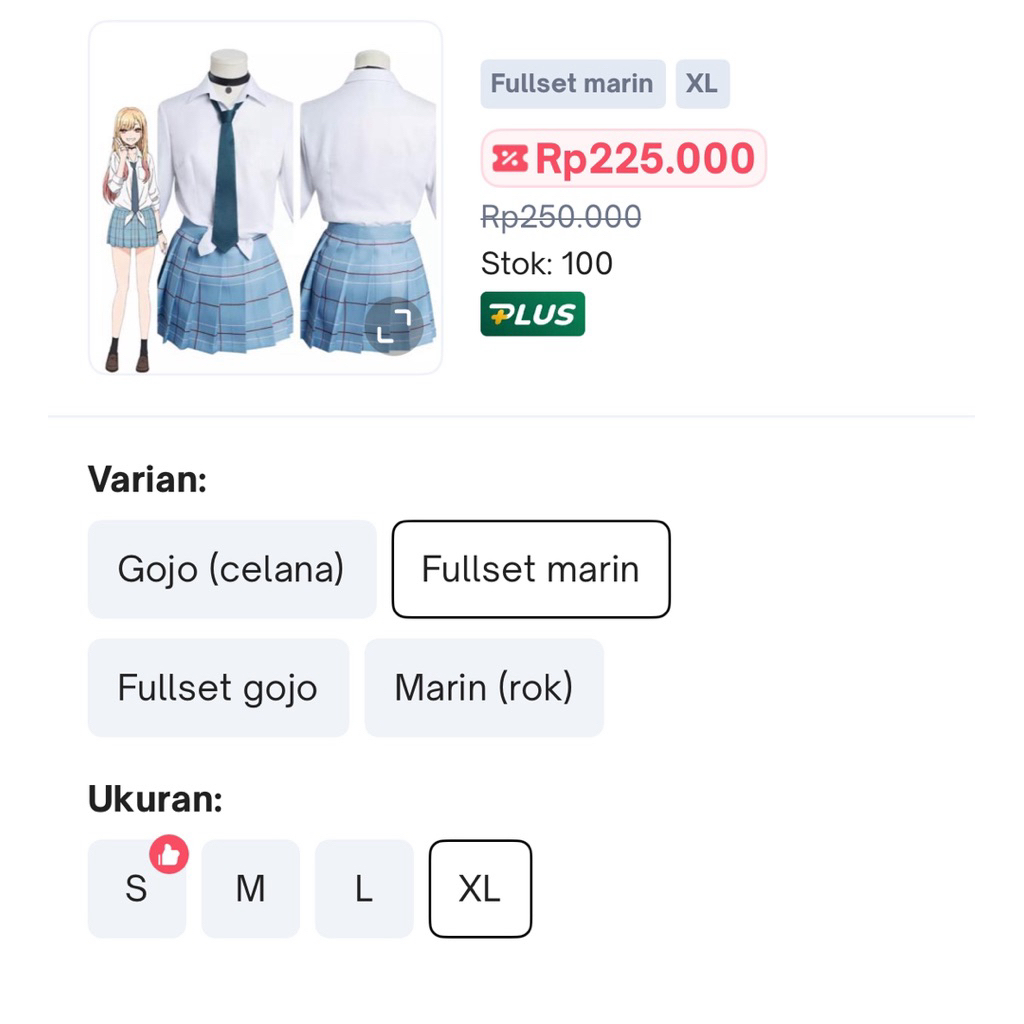Deselect the chosen XL size
Screen dimensions: 1024x1024
[480, 888]
